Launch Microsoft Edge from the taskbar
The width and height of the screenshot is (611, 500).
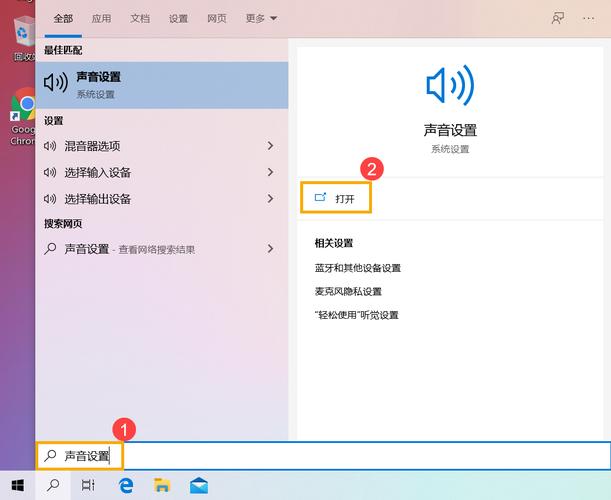click(x=125, y=485)
